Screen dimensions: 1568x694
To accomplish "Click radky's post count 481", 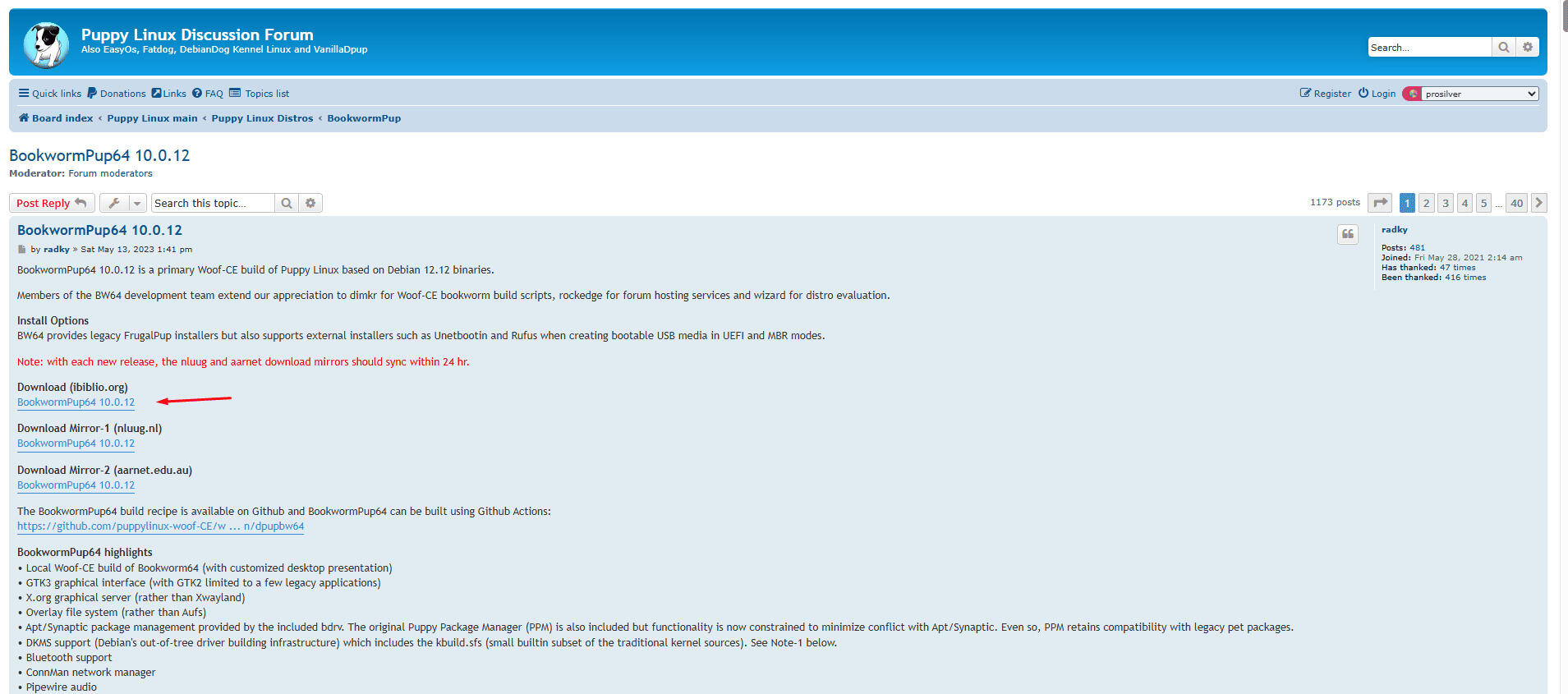I will tap(1417, 247).
